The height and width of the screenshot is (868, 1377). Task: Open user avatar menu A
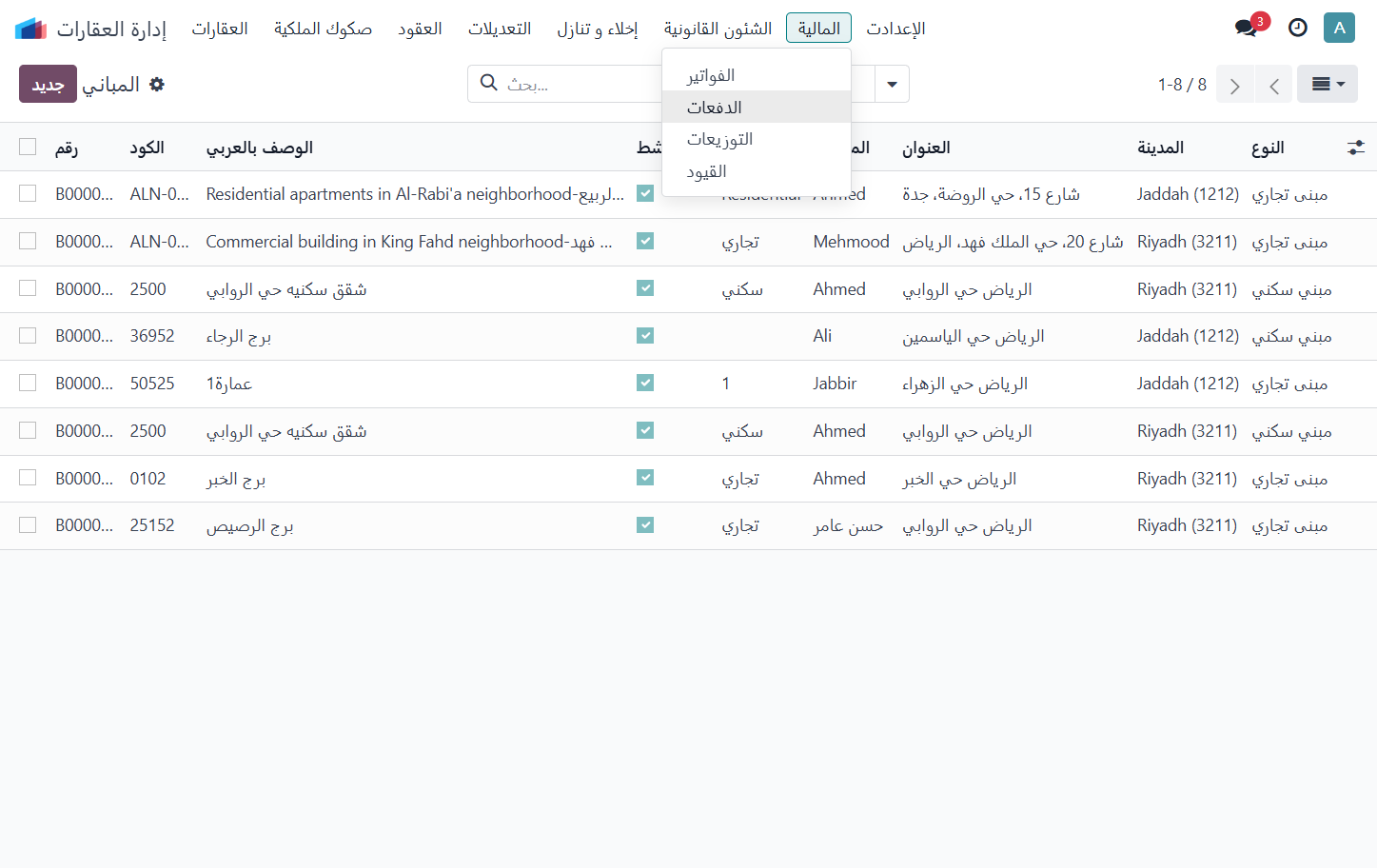(x=1339, y=28)
